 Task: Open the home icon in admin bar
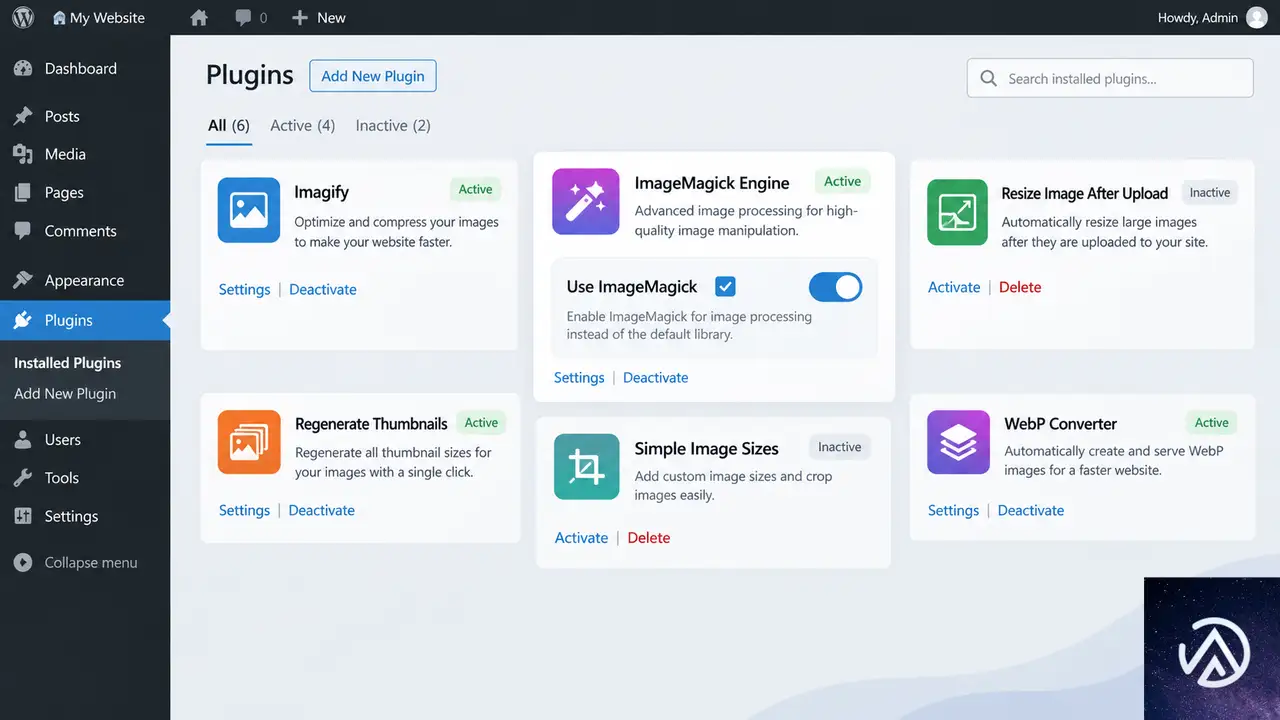pyautogui.click(x=199, y=18)
